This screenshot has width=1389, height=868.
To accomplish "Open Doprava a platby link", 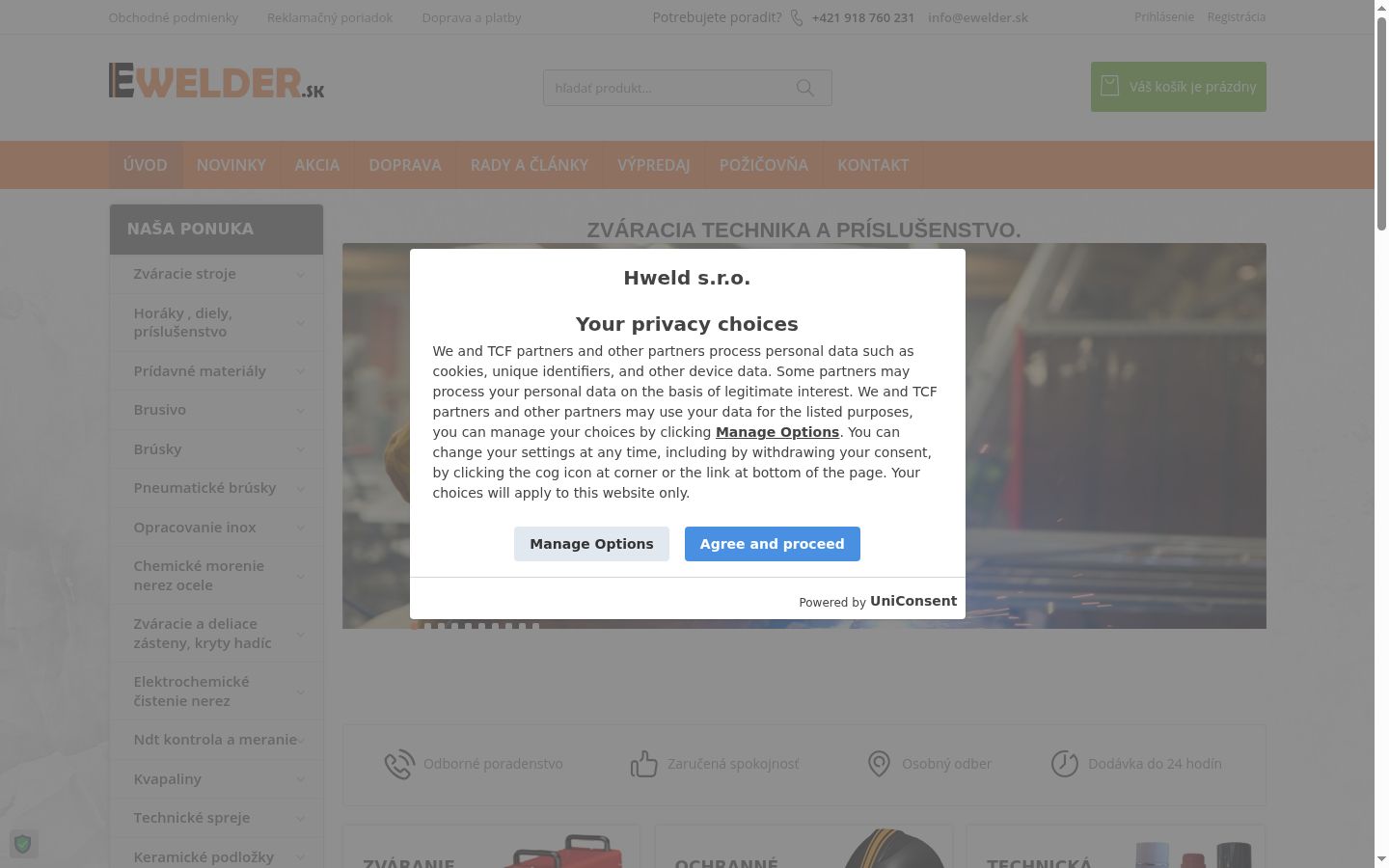I will coord(472,17).
